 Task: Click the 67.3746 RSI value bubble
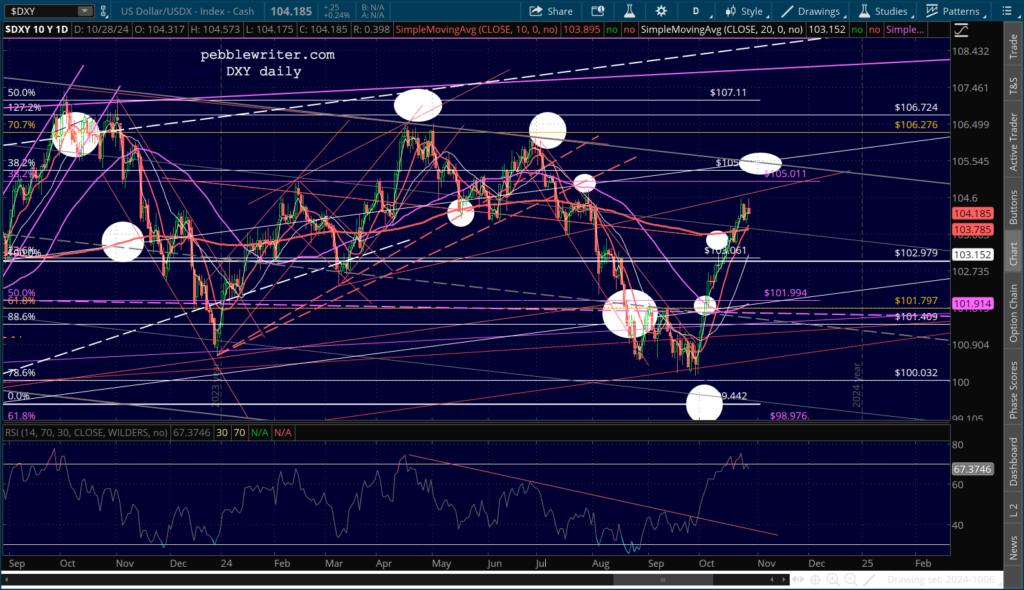(x=972, y=469)
